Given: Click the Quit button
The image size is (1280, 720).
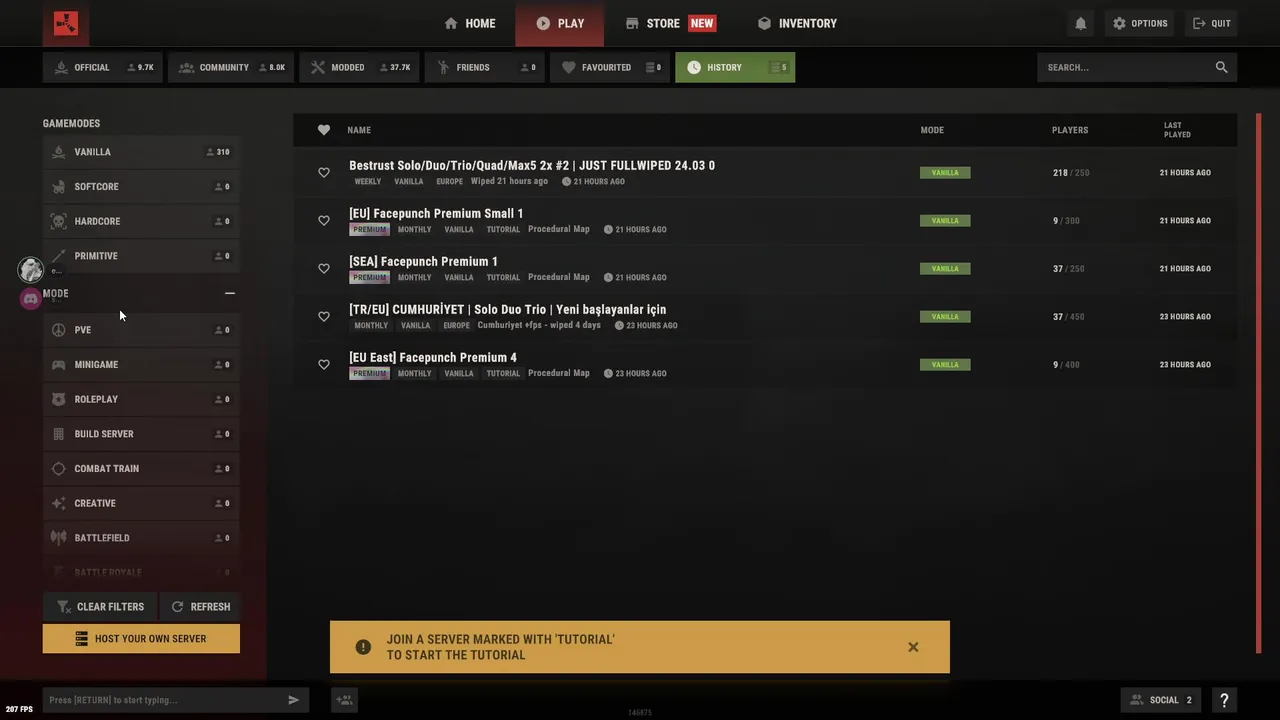Looking at the screenshot, I should [1211, 23].
